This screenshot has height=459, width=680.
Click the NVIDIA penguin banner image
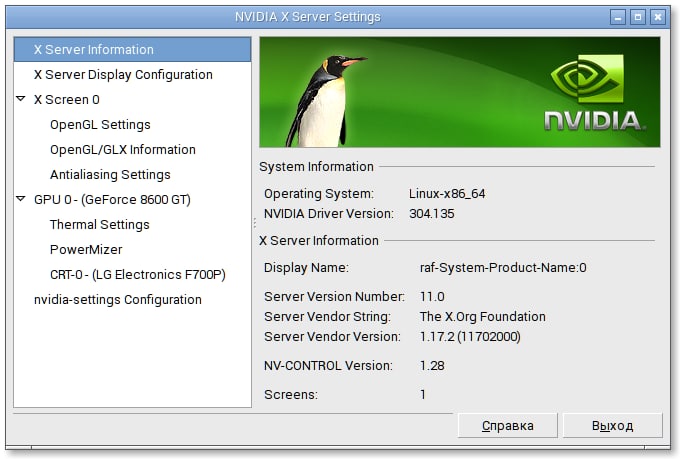pos(460,92)
